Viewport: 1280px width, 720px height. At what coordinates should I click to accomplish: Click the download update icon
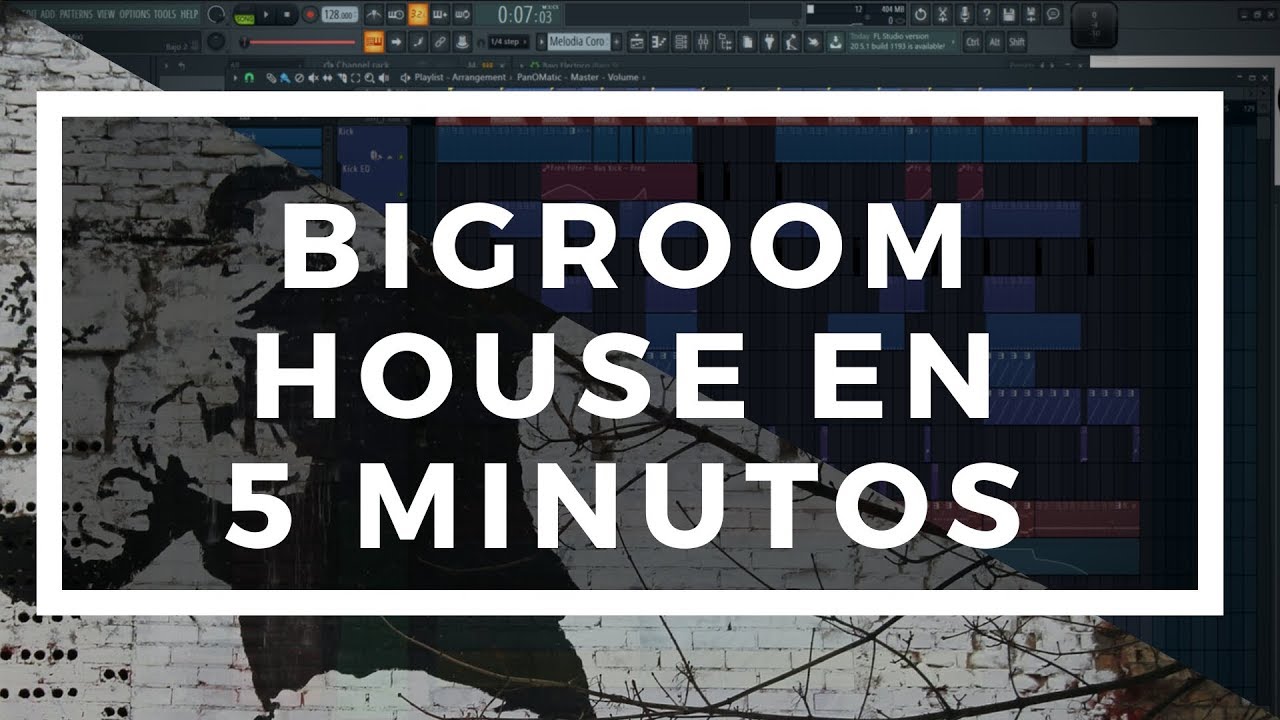tap(835, 42)
